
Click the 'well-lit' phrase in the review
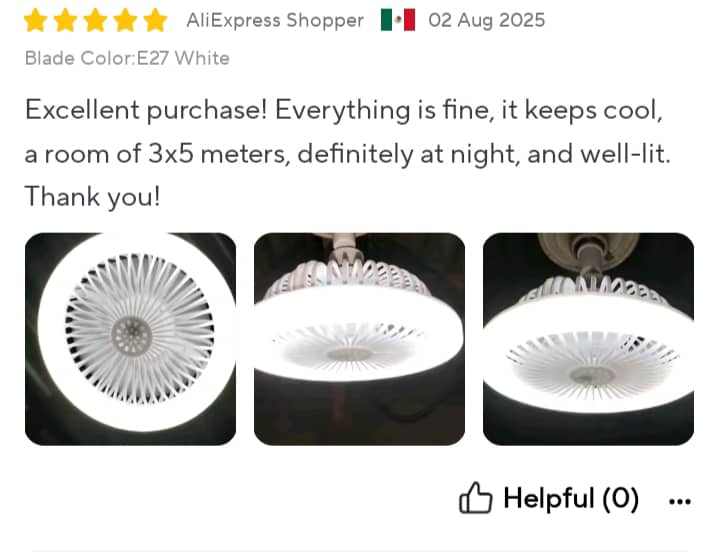[x=625, y=154]
